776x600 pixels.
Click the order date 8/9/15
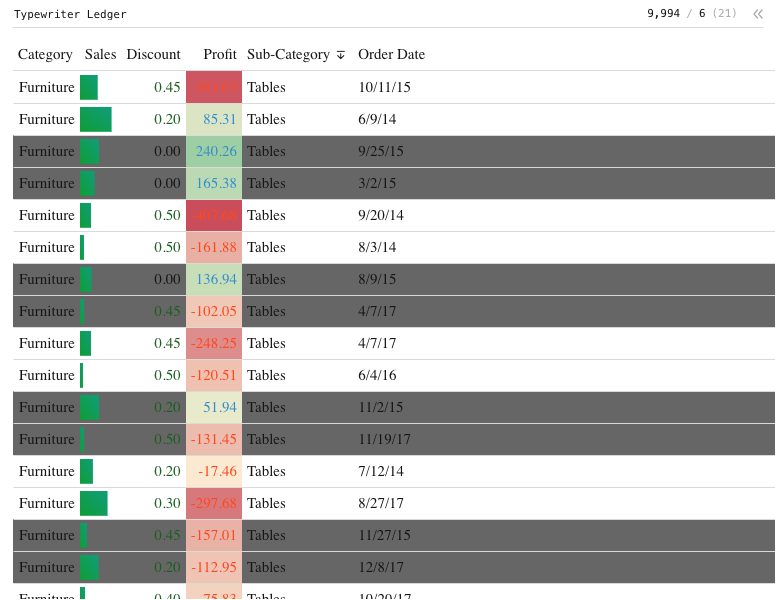pos(377,279)
